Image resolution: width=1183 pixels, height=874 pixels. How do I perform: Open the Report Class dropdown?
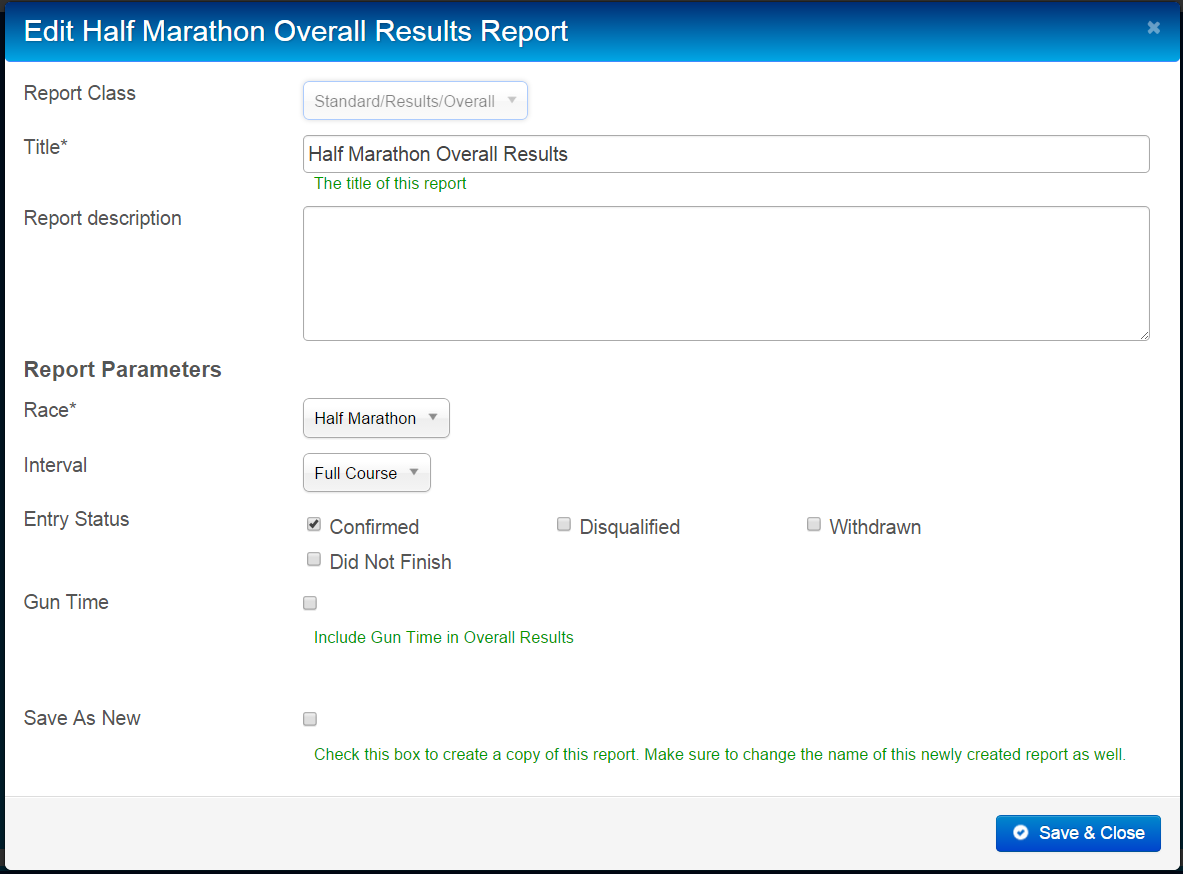coord(415,100)
